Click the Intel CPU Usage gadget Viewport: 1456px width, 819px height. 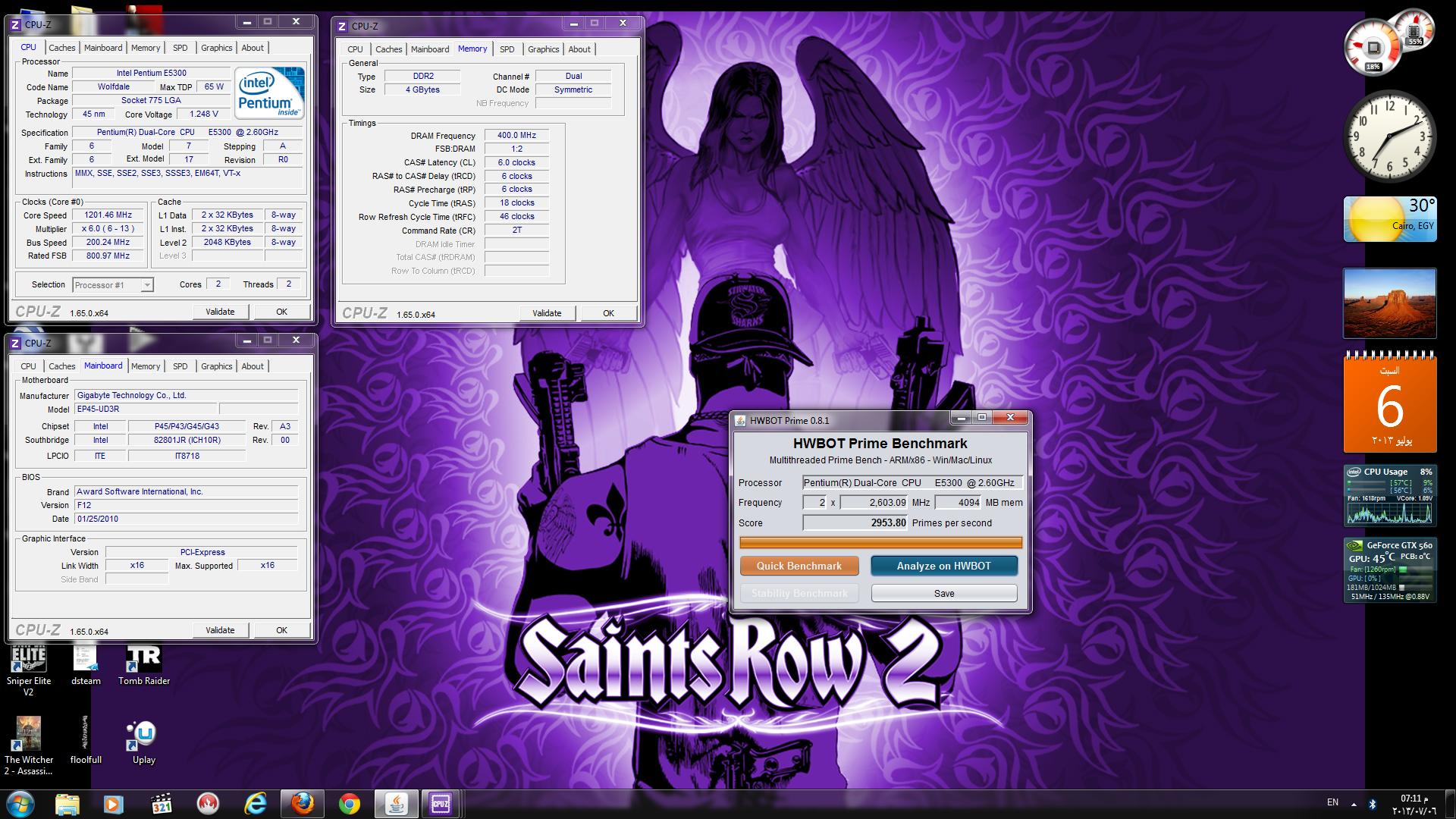click(x=1389, y=495)
